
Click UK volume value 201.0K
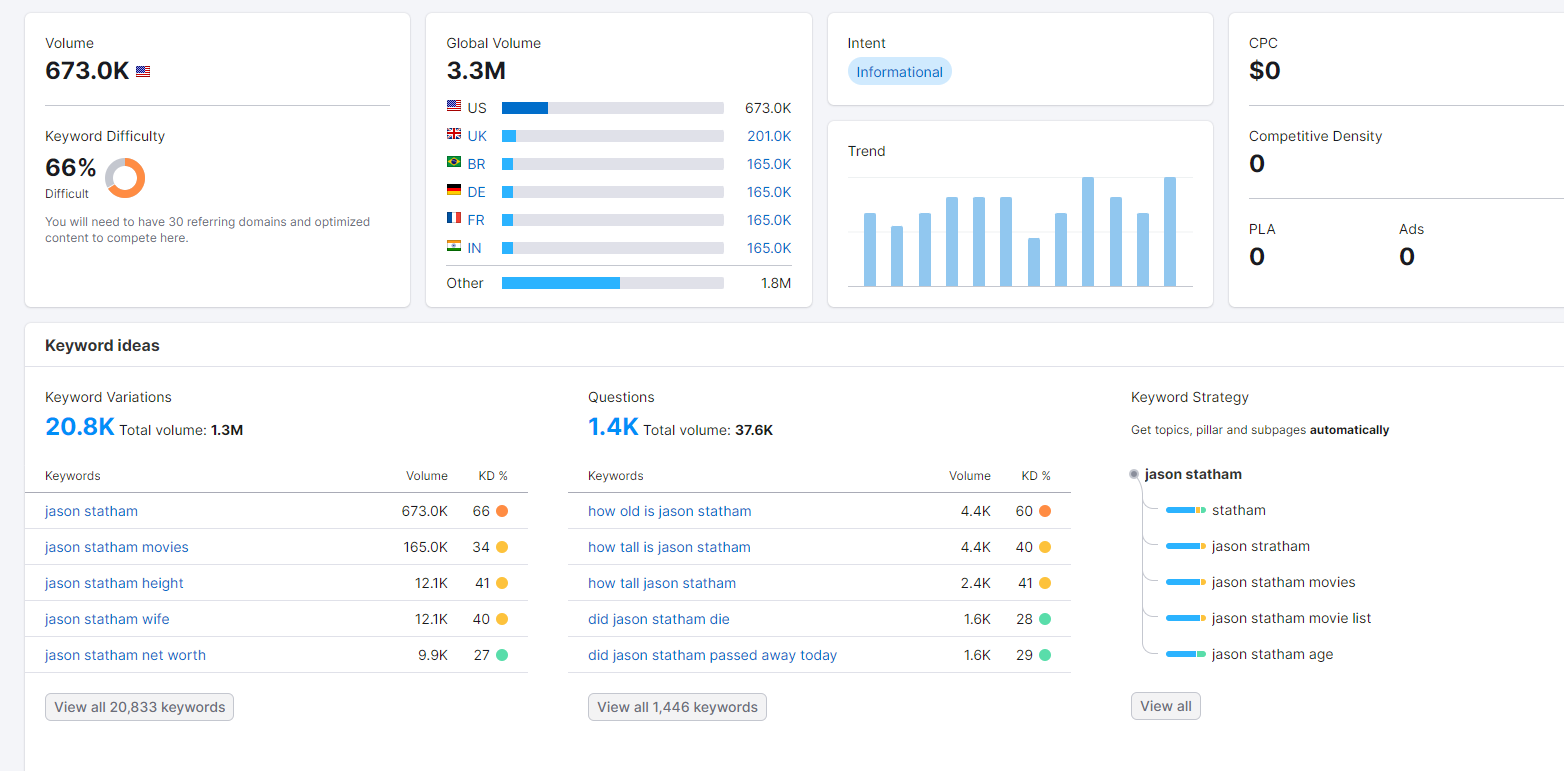pos(768,136)
